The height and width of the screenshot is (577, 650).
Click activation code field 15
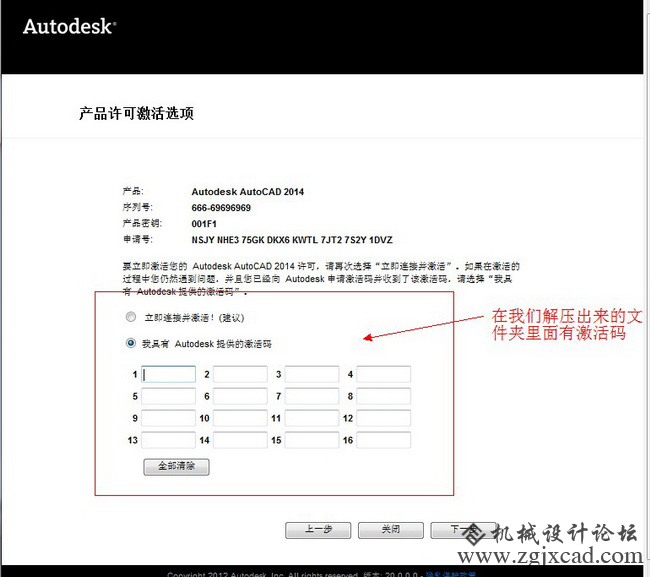[312, 440]
